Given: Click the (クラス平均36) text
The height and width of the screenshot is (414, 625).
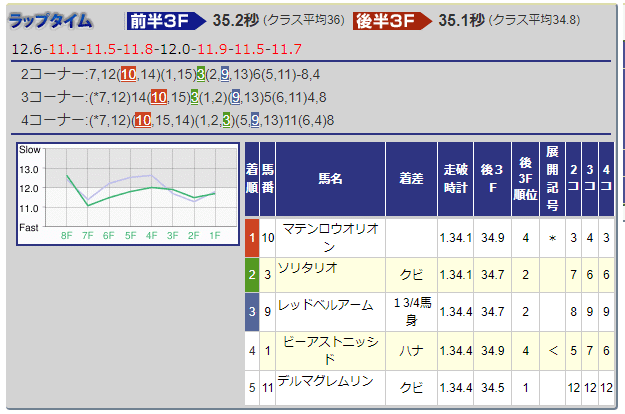Looking at the screenshot, I should 304,20.
